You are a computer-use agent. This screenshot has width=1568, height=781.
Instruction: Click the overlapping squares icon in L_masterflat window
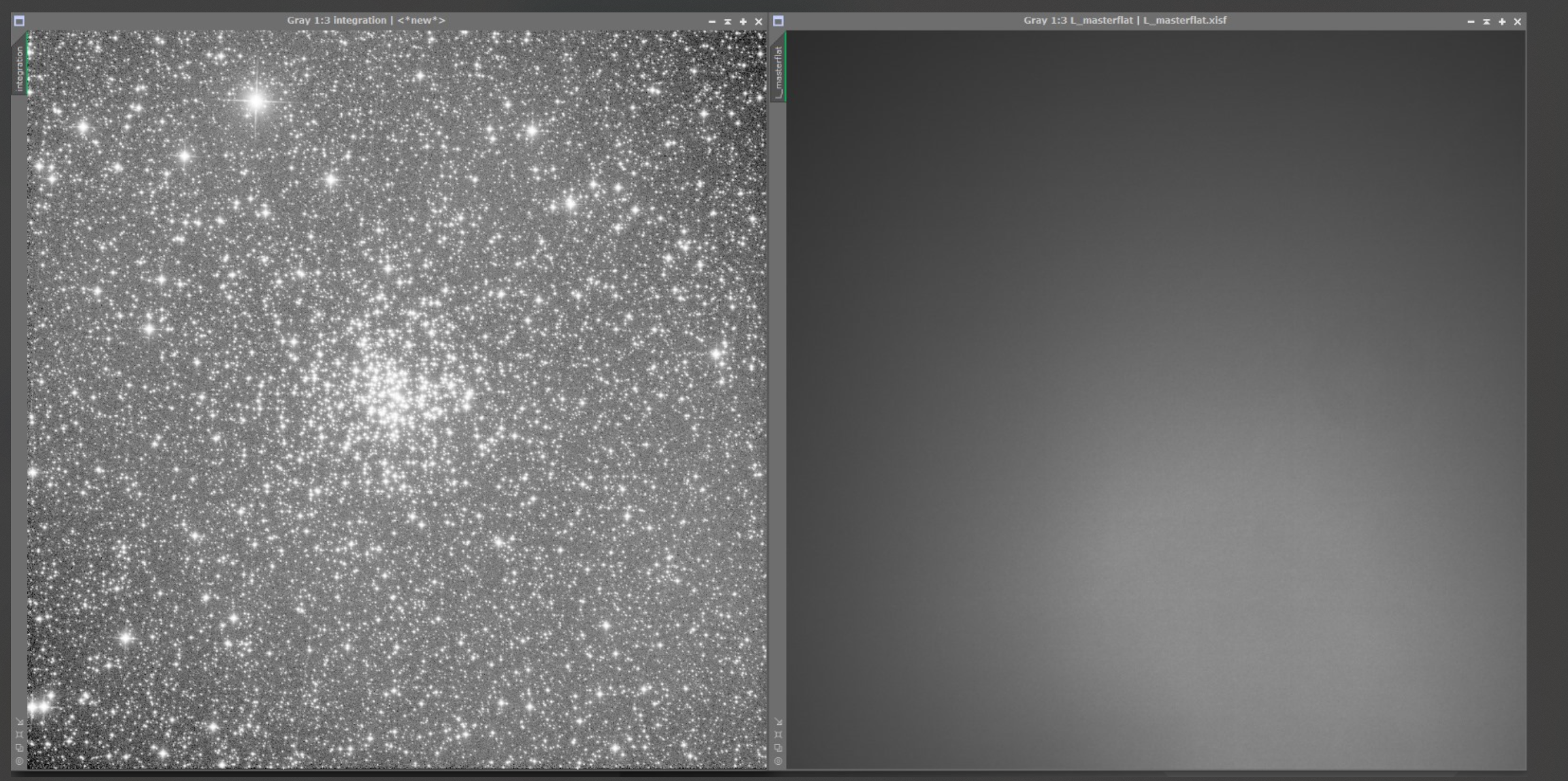778,748
